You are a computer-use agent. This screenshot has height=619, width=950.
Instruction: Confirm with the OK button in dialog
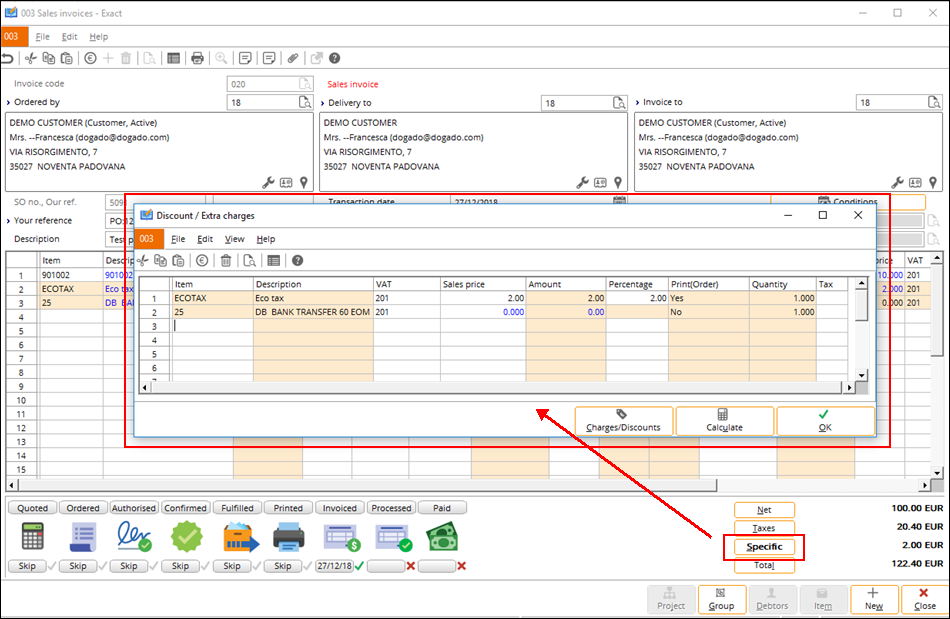[x=825, y=421]
